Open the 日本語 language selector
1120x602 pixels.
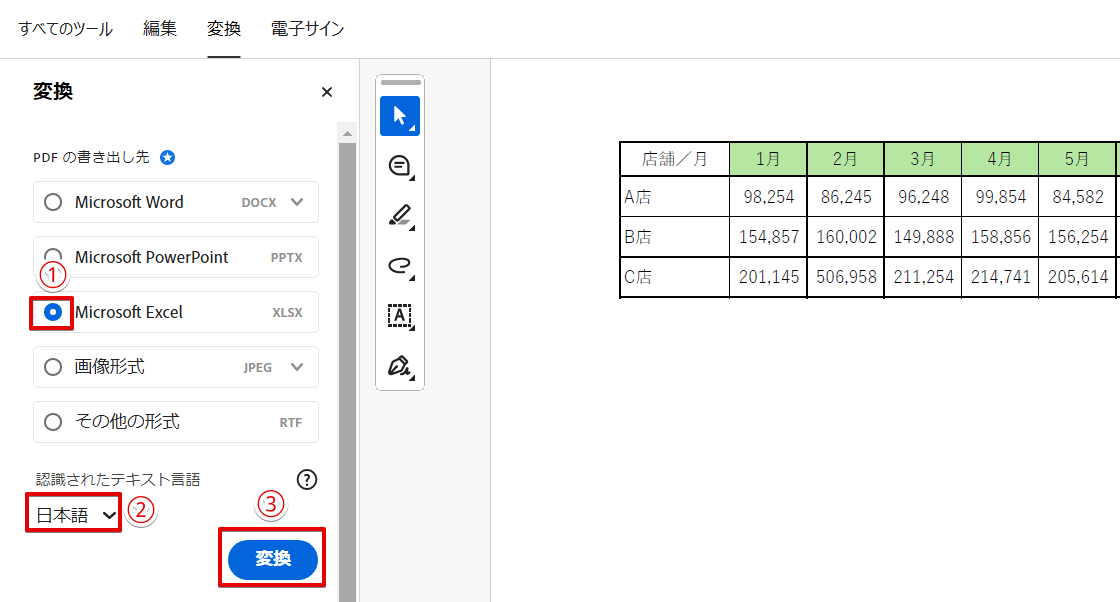pyautogui.click(x=72, y=512)
